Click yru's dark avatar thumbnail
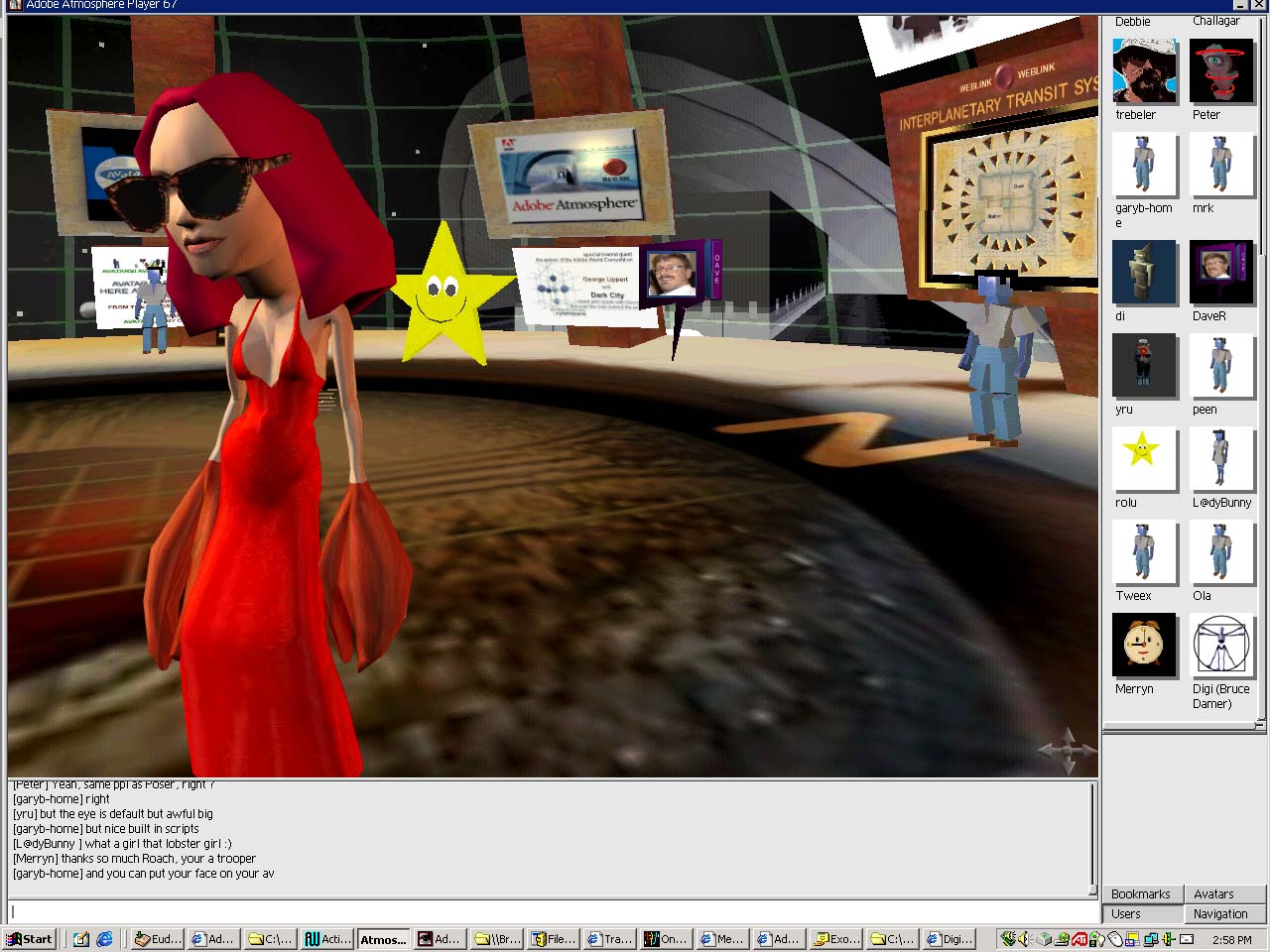This screenshot has width=1270, height=952. [1144, 365]
